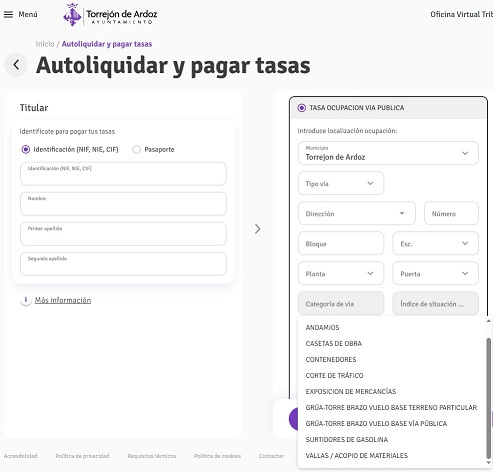Click the Índice de situación field

436,303
